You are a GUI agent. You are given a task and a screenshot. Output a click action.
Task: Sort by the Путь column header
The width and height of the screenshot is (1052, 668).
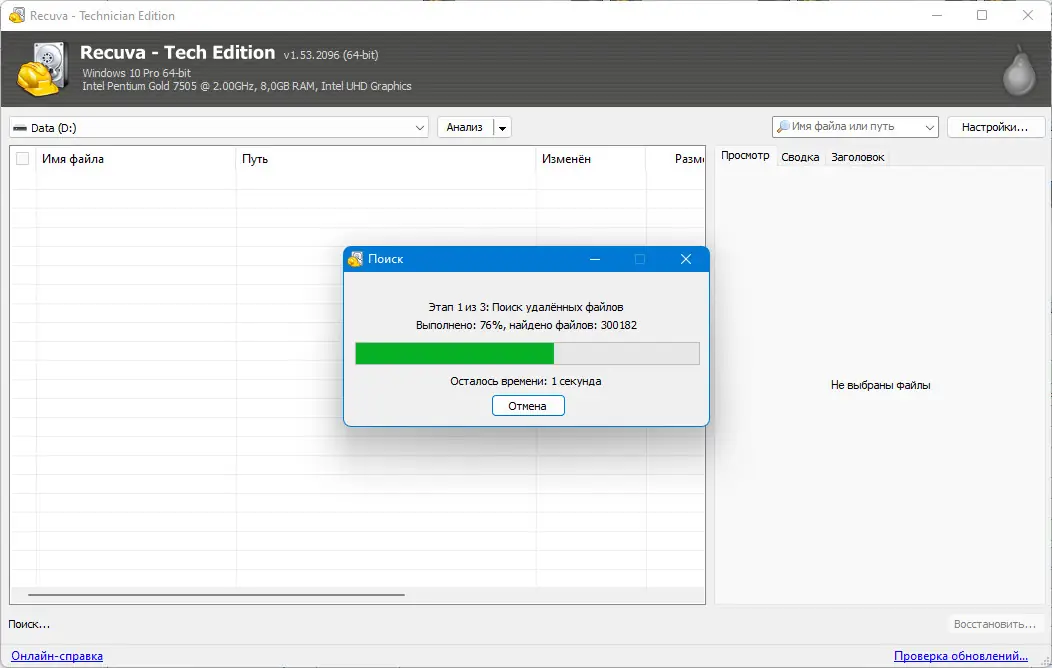[386, 159]
